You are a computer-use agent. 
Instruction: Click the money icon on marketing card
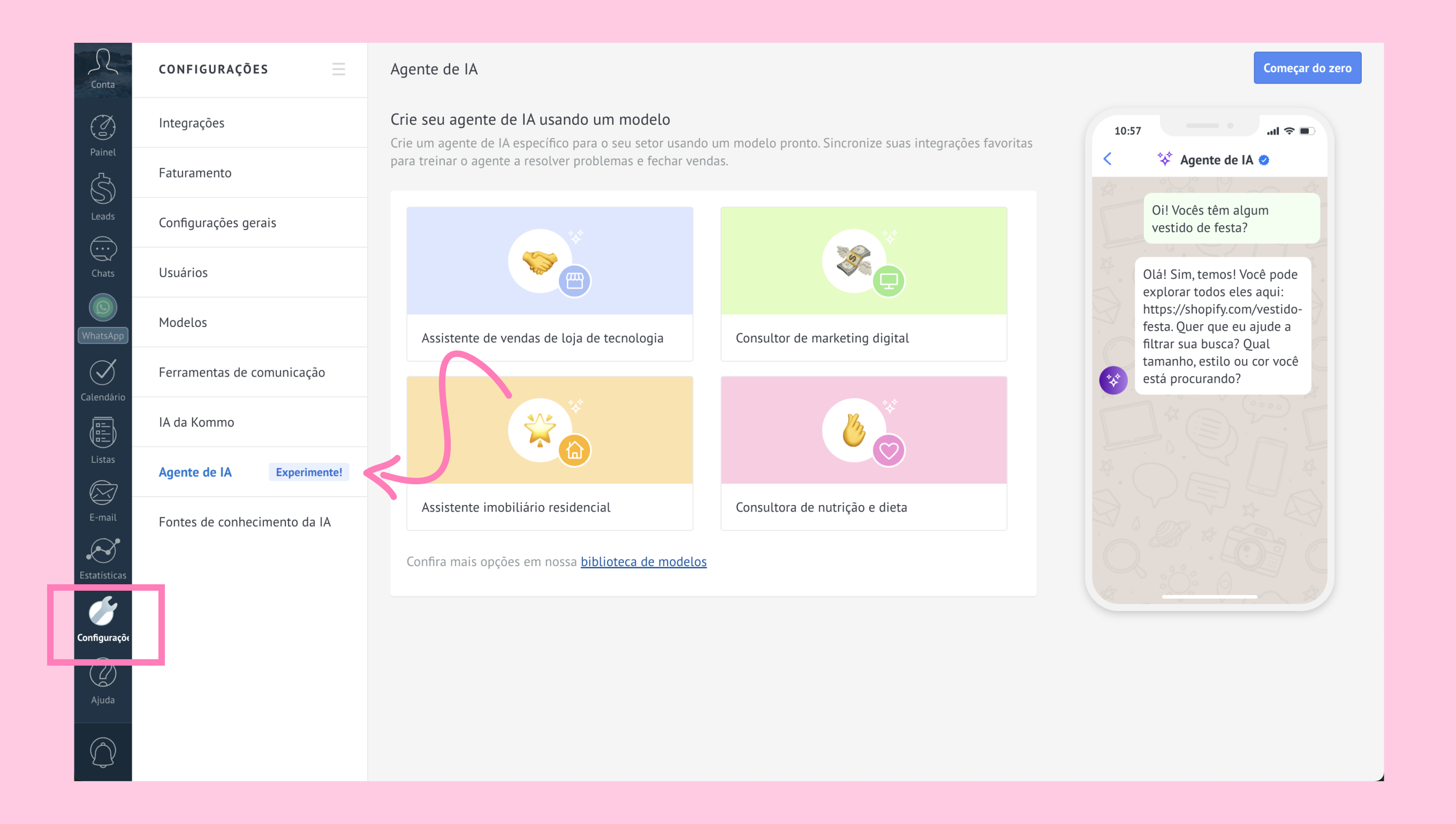click(854, 261)
